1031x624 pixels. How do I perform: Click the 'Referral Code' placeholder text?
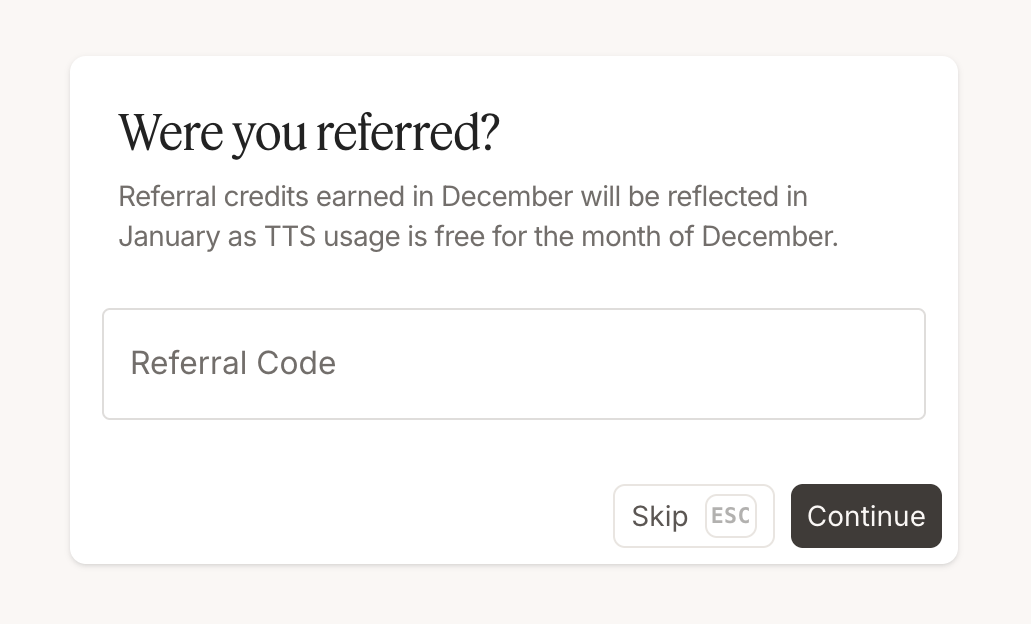(233, 363)
